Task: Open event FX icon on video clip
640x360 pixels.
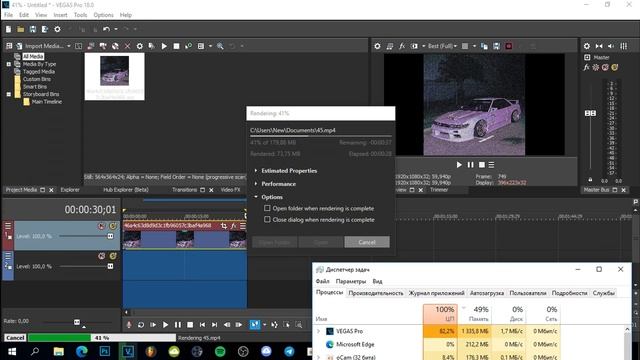Action: point(233,226)
